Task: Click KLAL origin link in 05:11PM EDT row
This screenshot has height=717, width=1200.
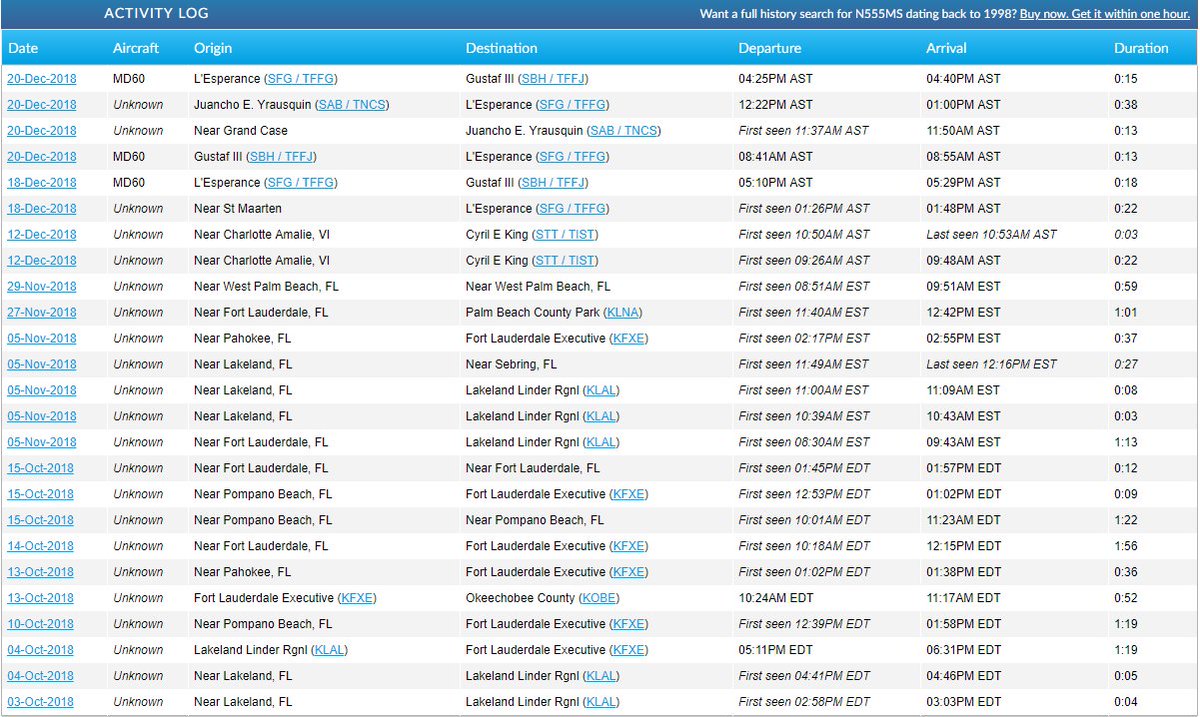Action: pos(329,651)
